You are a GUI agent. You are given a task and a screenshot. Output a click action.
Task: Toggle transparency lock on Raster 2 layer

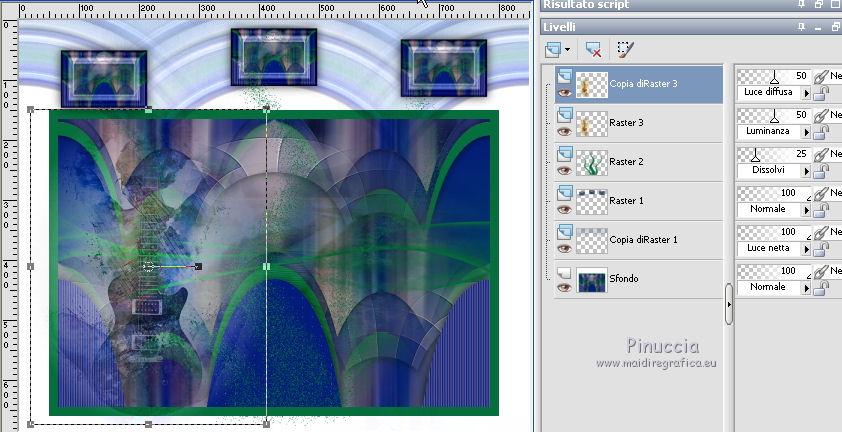point(822,170)
